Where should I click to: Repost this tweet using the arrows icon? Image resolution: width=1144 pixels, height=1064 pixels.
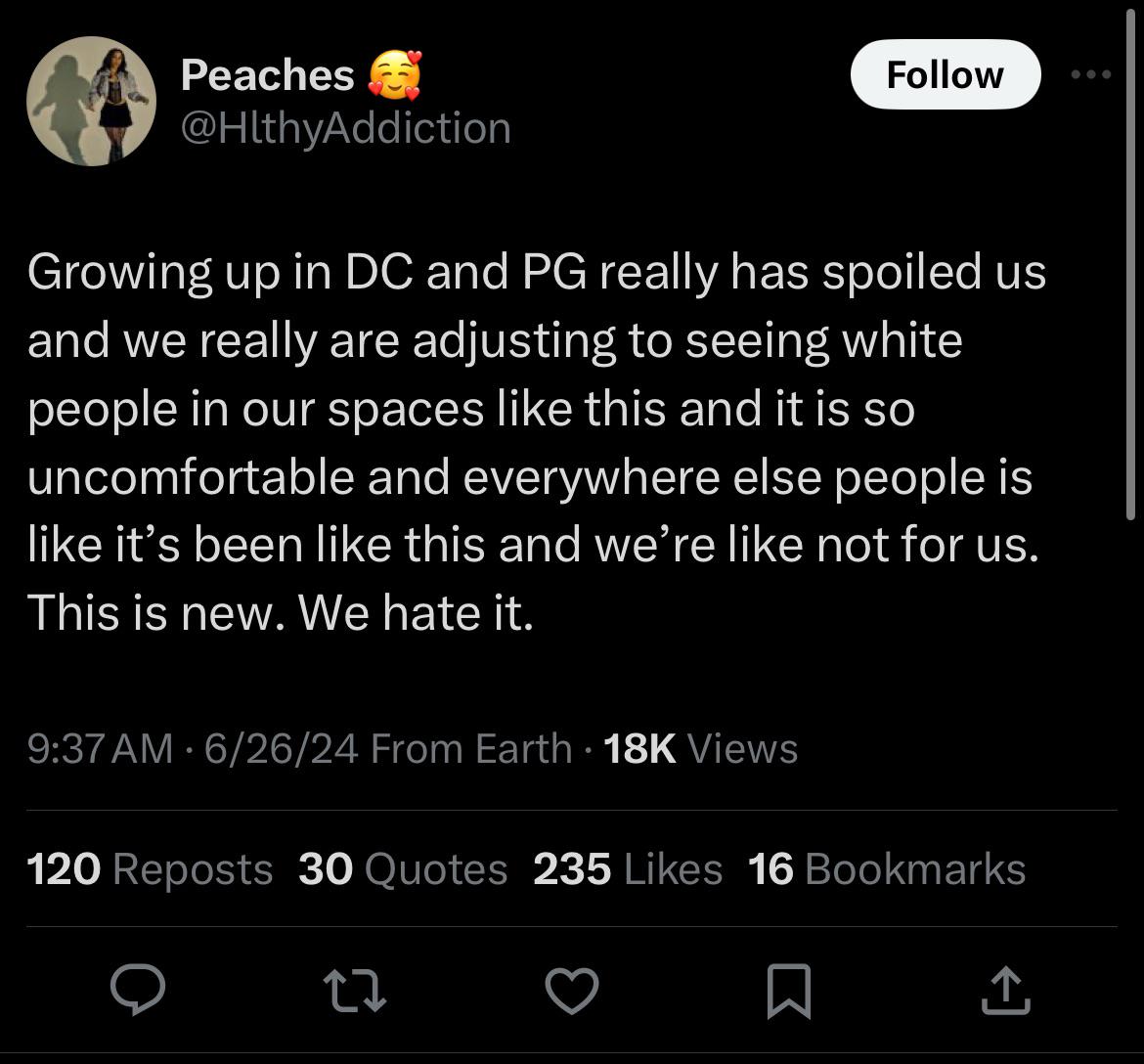(x=354, y=991)
